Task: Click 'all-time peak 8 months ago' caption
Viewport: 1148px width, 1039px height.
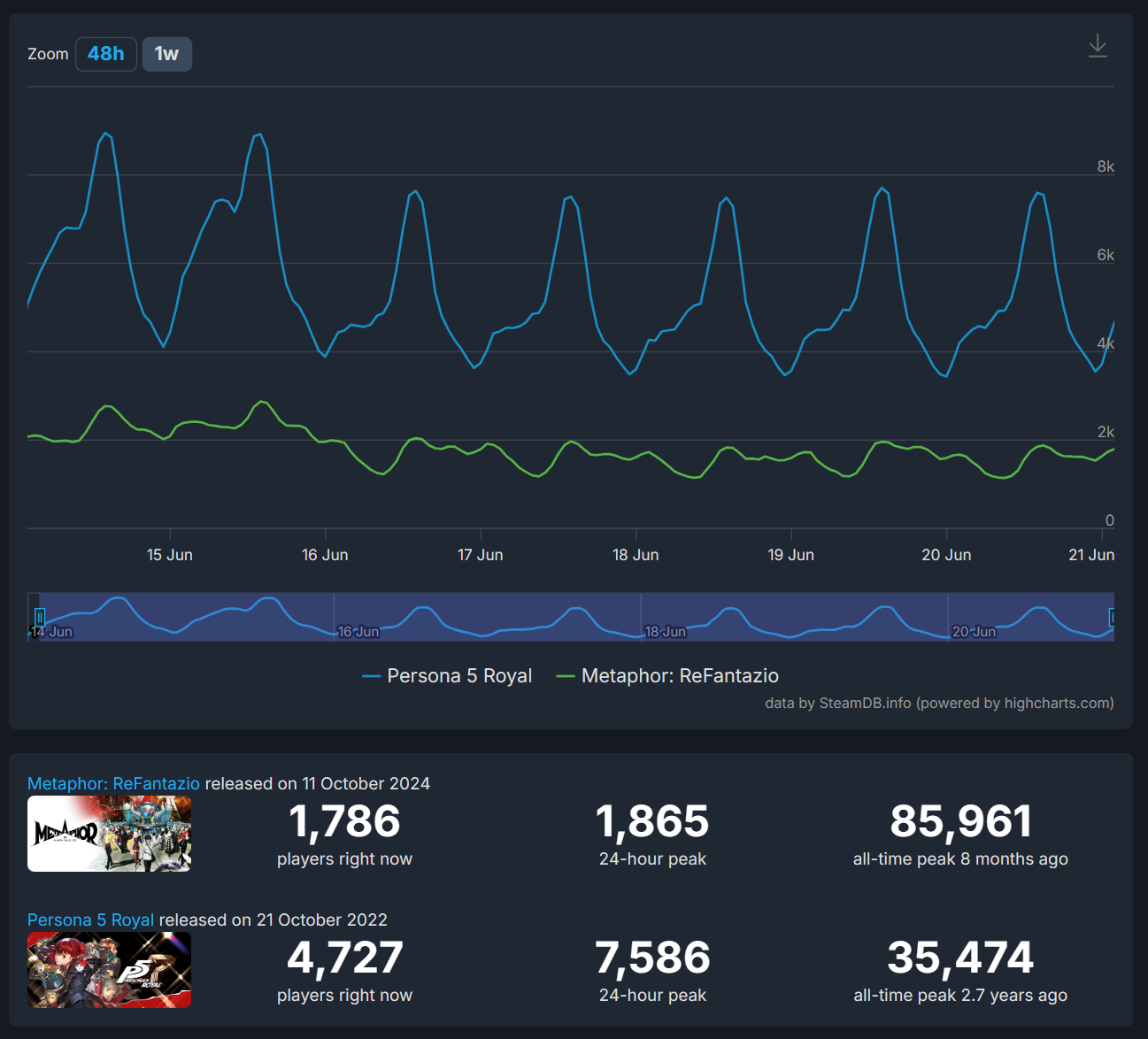Action: coord(960,859)
